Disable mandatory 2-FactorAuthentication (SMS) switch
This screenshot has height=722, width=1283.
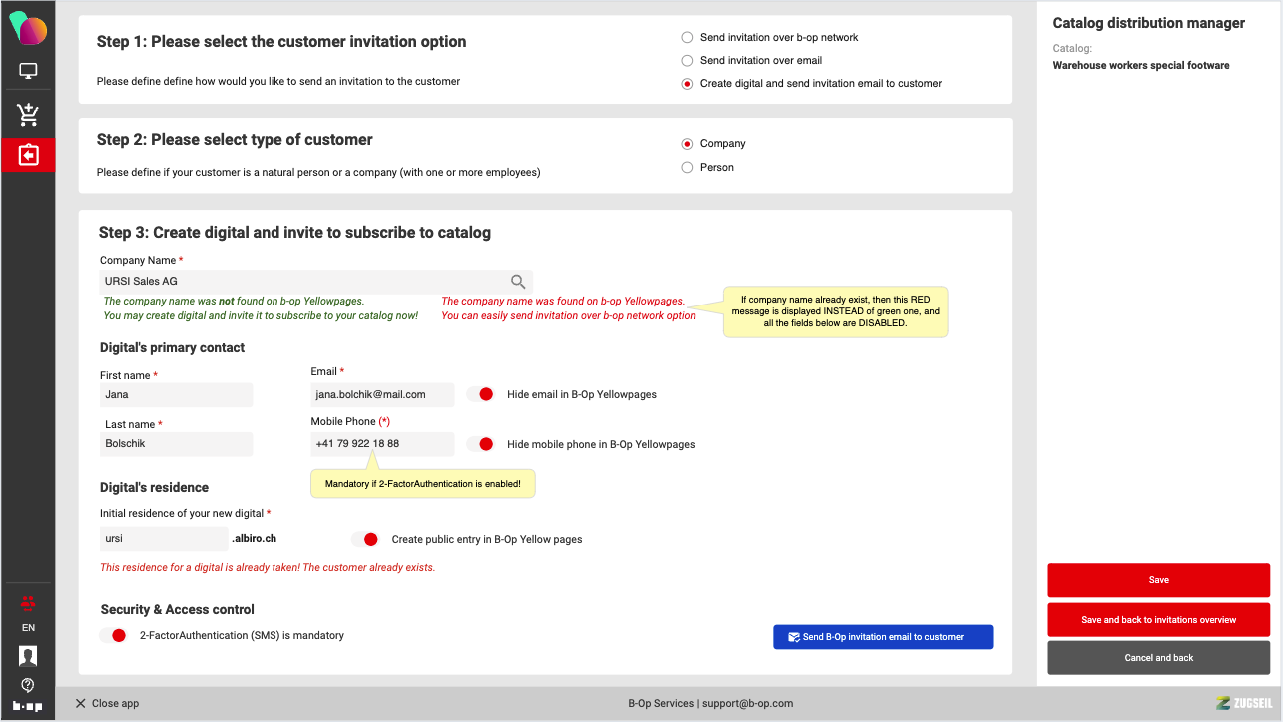(x=113, y=635)
